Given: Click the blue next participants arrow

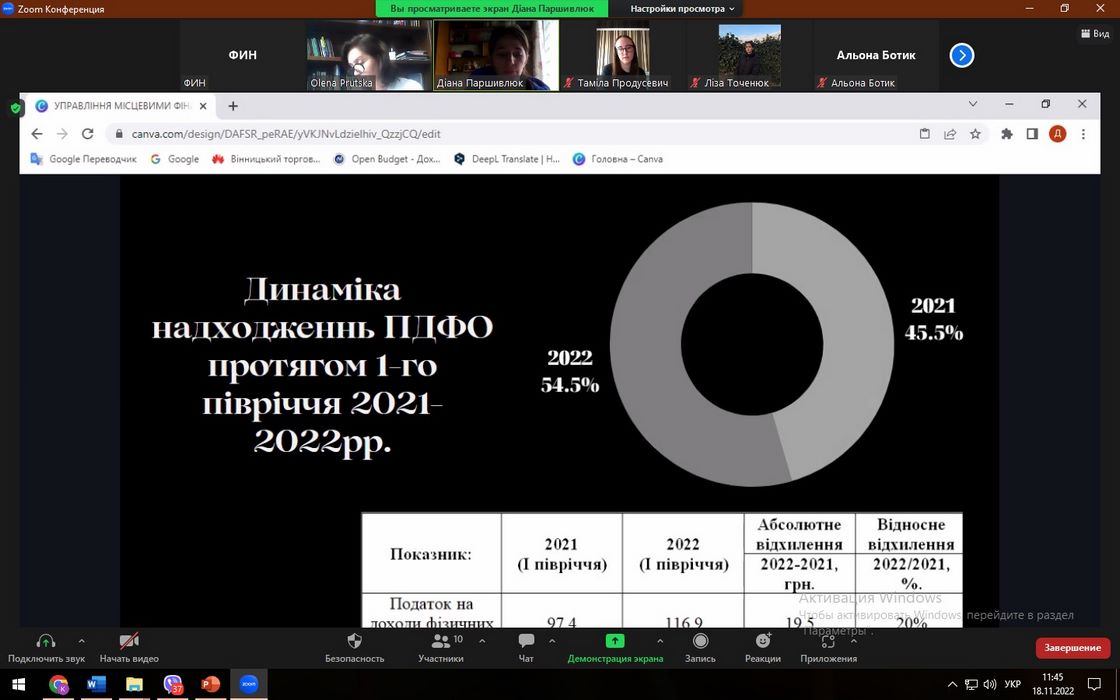Looking at the screenshot, I should point(961,55).
